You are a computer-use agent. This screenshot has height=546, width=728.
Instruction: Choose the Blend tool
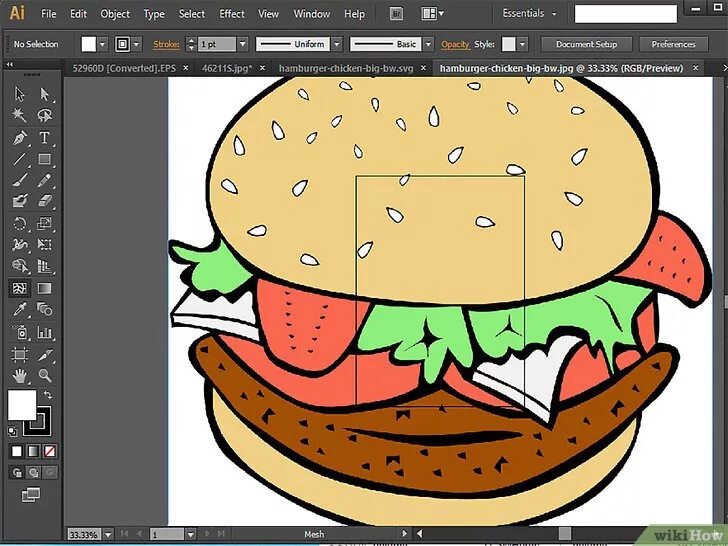tap(45, 309)
